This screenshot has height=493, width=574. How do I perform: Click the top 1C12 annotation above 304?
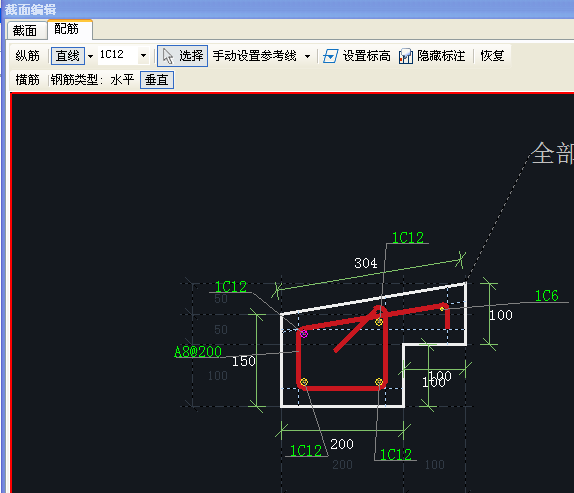pyautogui.click(x=408, y=238)
